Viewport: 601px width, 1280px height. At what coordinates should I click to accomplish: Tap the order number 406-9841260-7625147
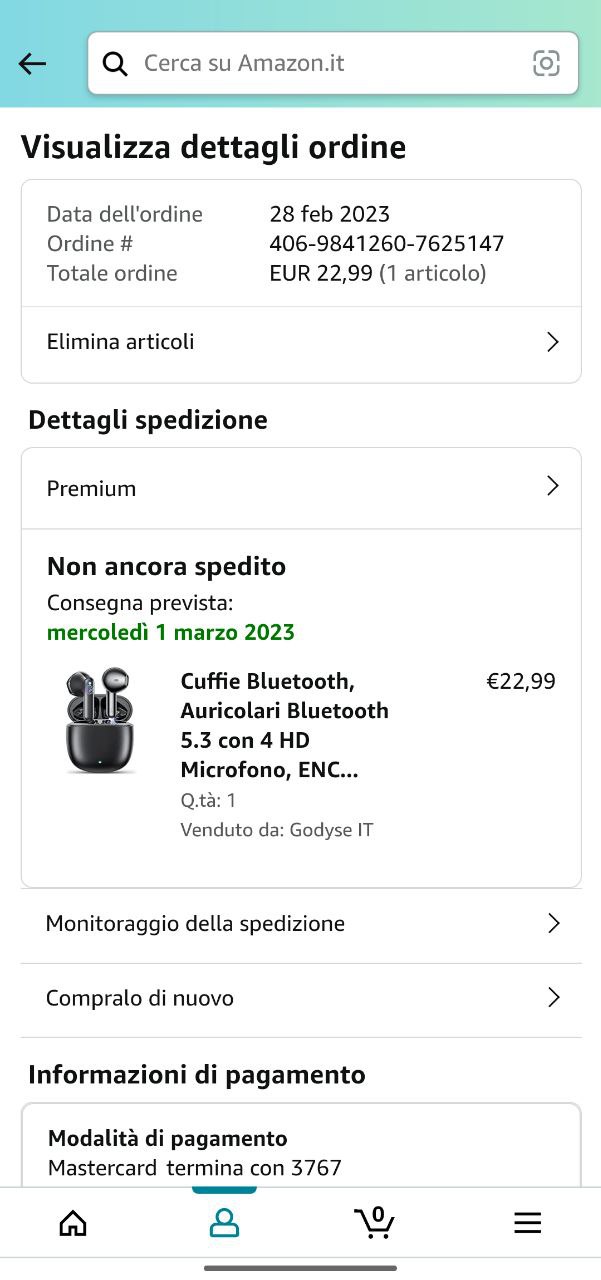tap(386, 244)
